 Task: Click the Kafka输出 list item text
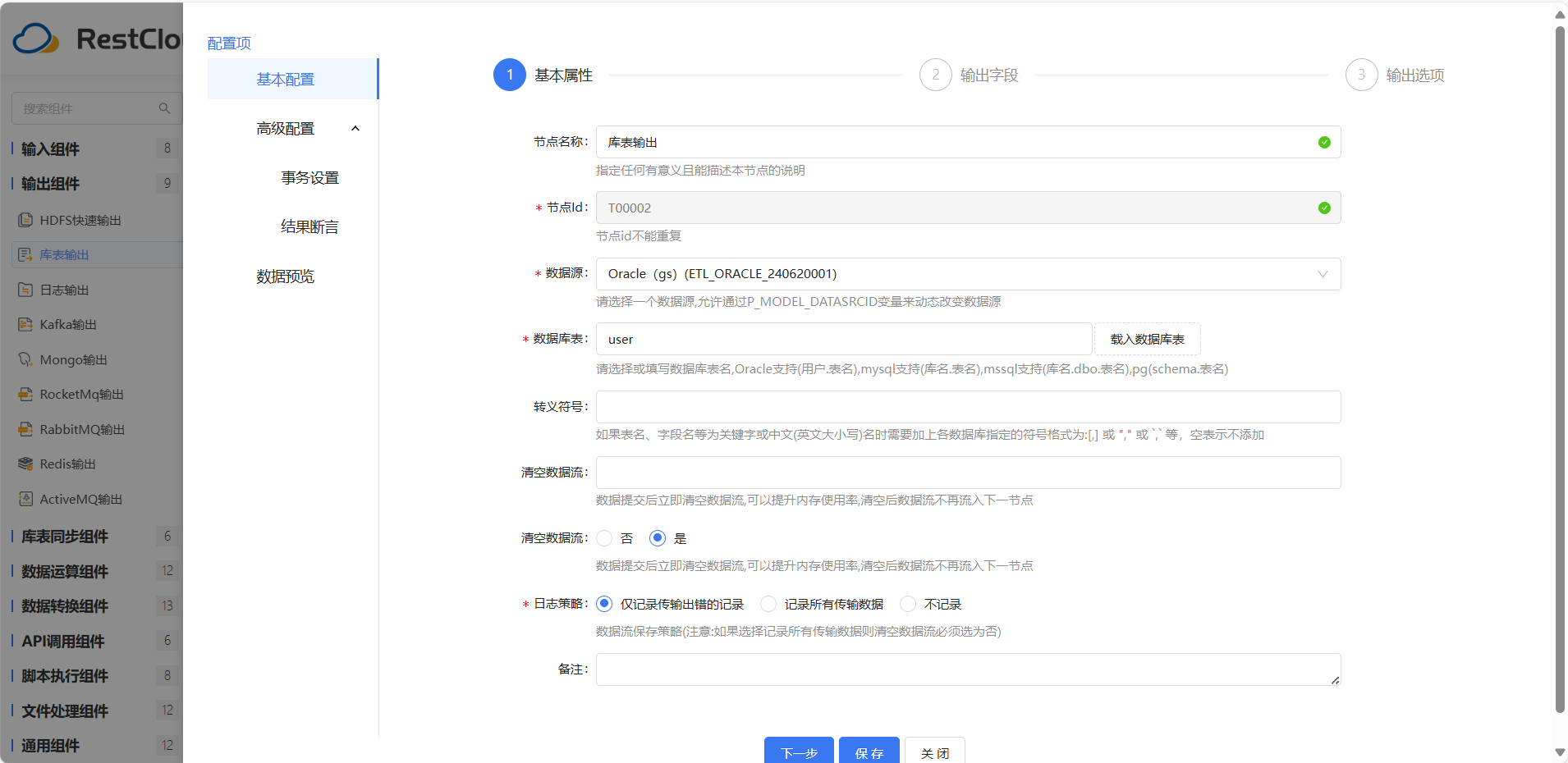tap(68, 325)
